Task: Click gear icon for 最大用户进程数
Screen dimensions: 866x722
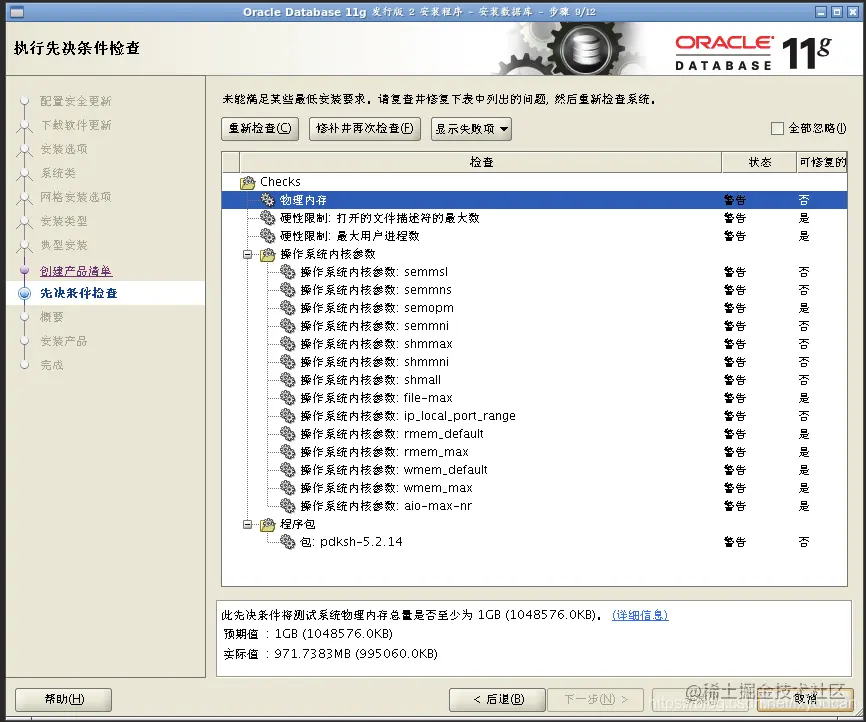Action: pyautogui.click(x=267, y=236)
